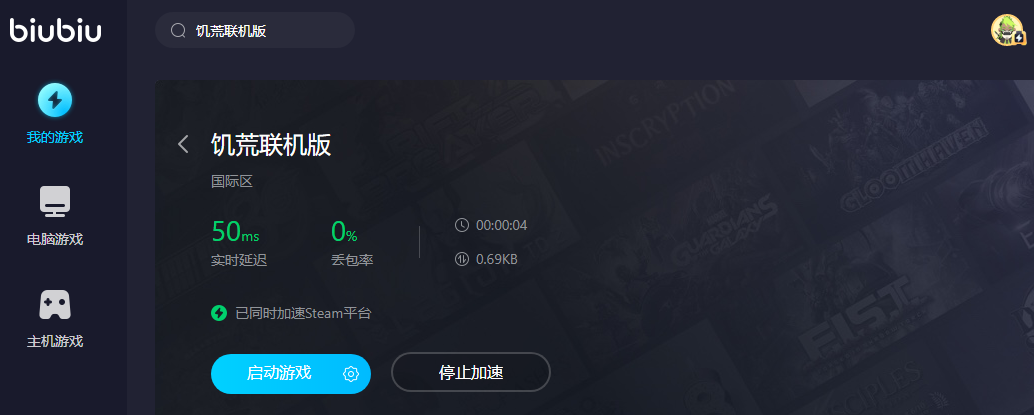1034x415 pixels.
Task: Select the 我的游戏 sidebar label
Action: [55, 137]
